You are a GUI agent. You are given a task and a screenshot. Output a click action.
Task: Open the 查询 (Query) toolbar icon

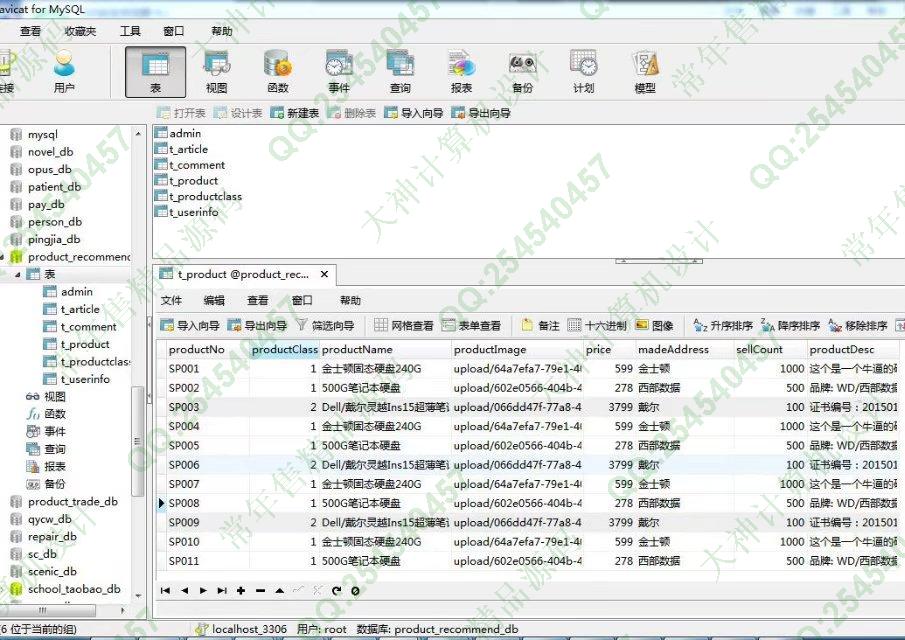pyautogui.click(x=400, y=72)
